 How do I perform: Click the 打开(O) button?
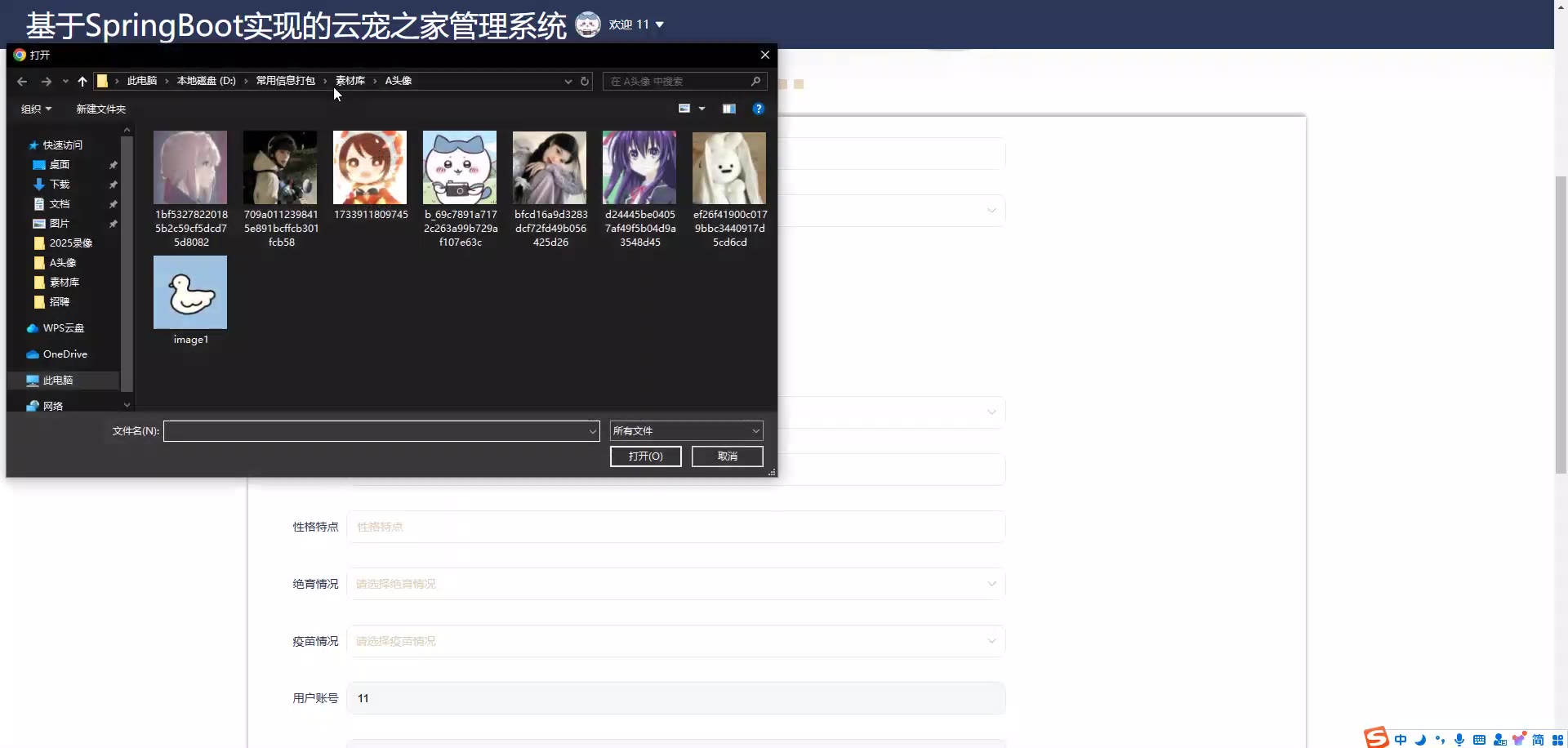click(646, 456)
